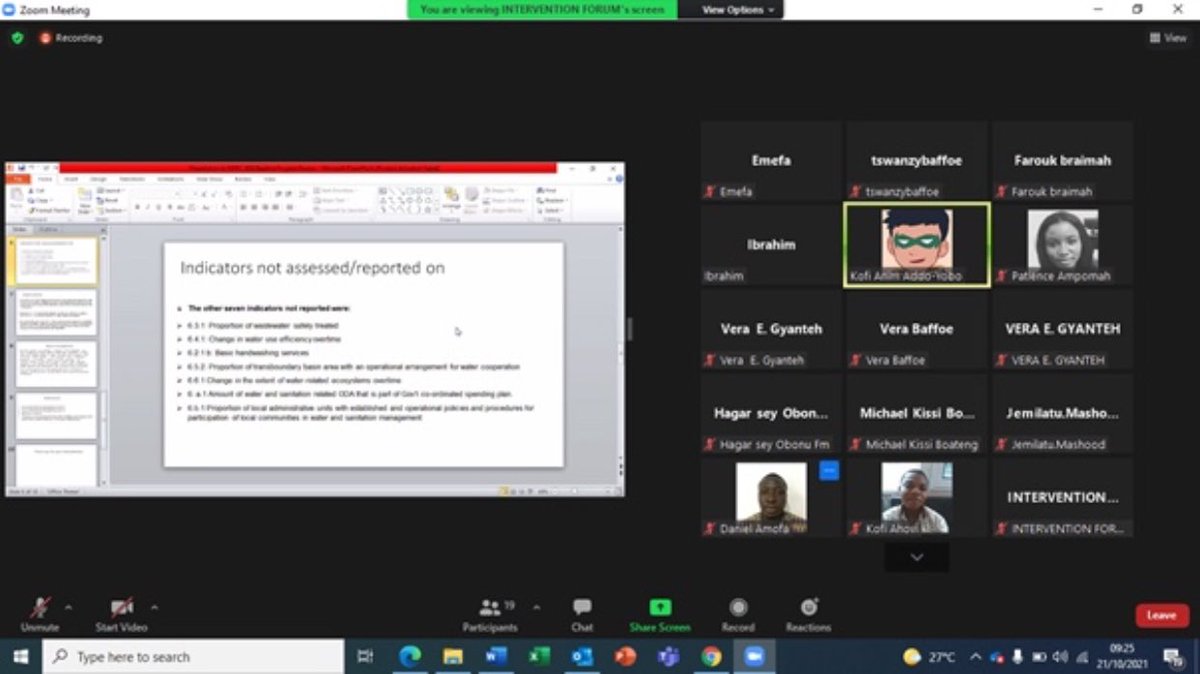This screenshot has height=674, width=1200.
Task: Click the red Leave button
Action: point(1162,615)
